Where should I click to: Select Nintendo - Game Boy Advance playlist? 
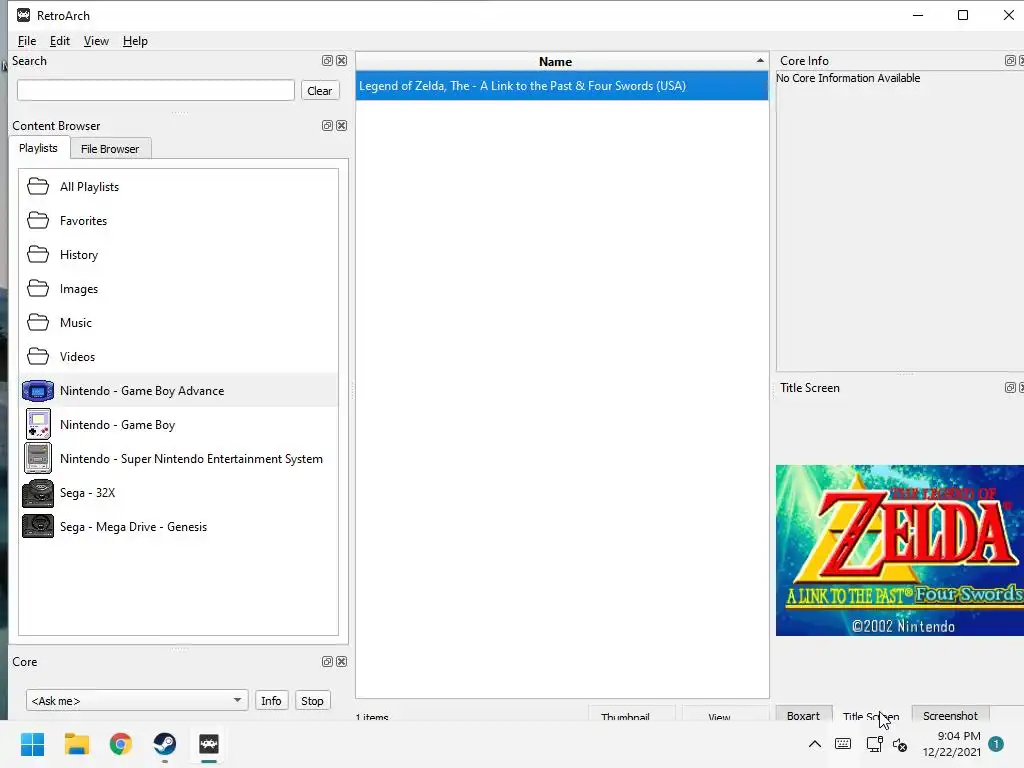point(178,391)
